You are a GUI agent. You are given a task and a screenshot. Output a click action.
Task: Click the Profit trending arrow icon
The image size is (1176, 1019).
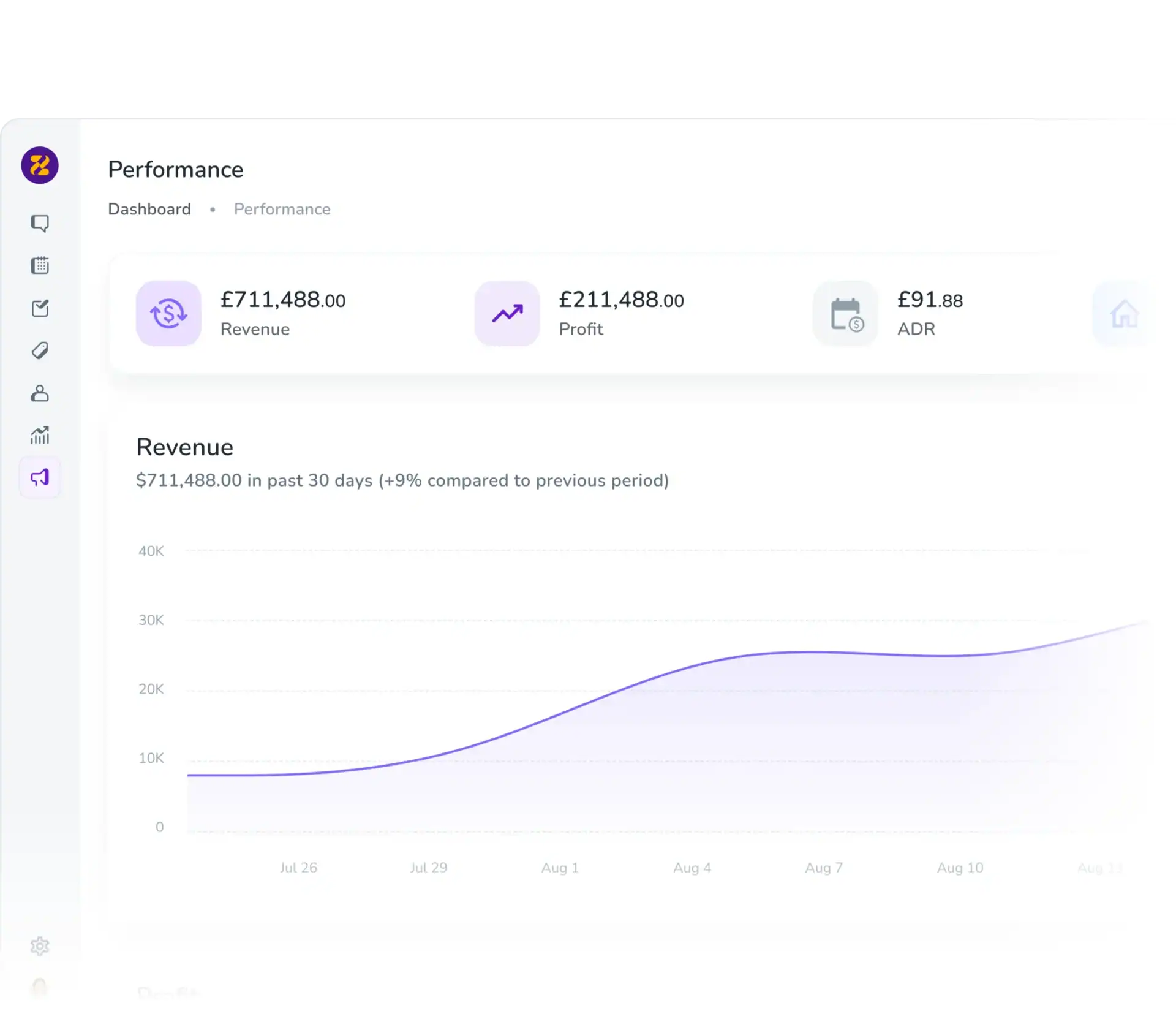point(507,314)
